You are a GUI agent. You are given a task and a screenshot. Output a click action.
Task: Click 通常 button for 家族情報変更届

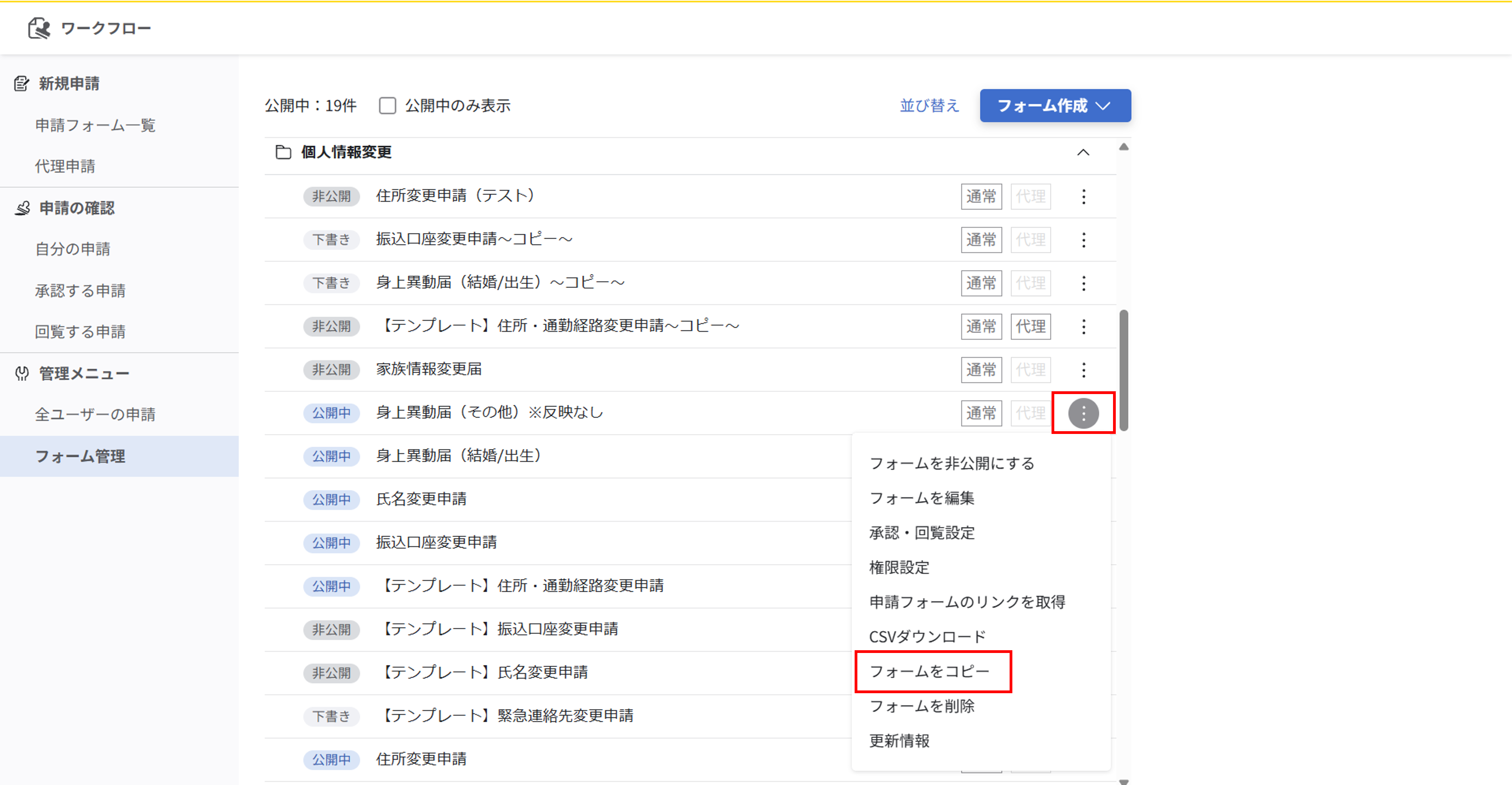tap(981, 370)
